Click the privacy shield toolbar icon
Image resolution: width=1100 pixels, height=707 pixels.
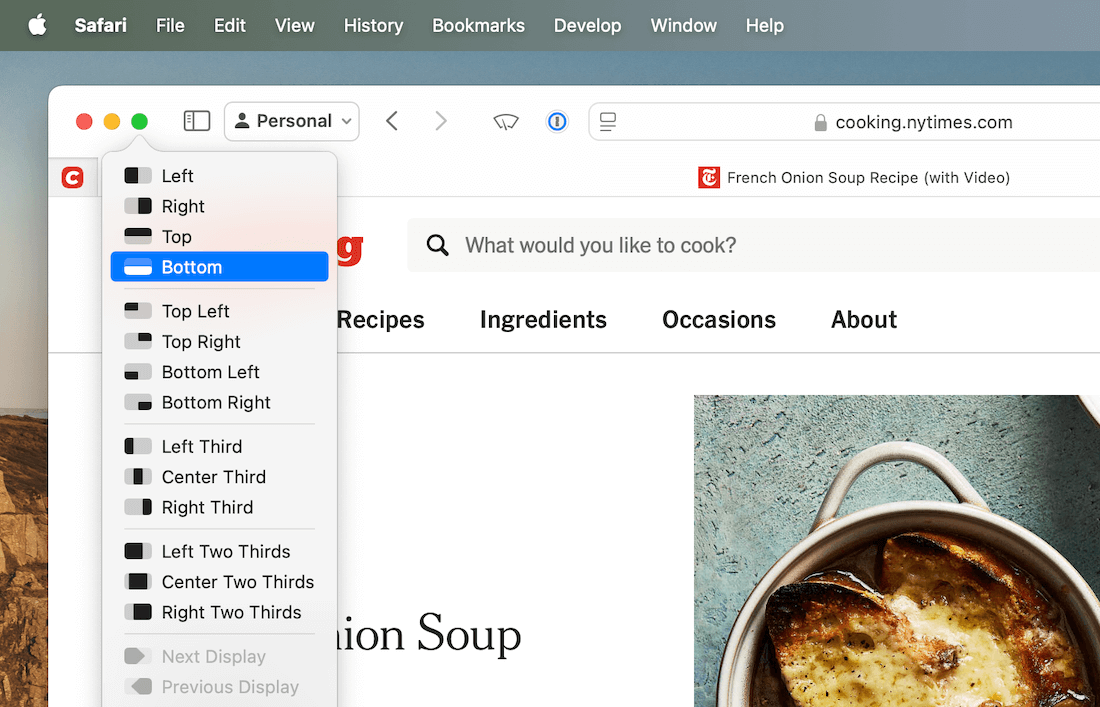click(506, 122)
